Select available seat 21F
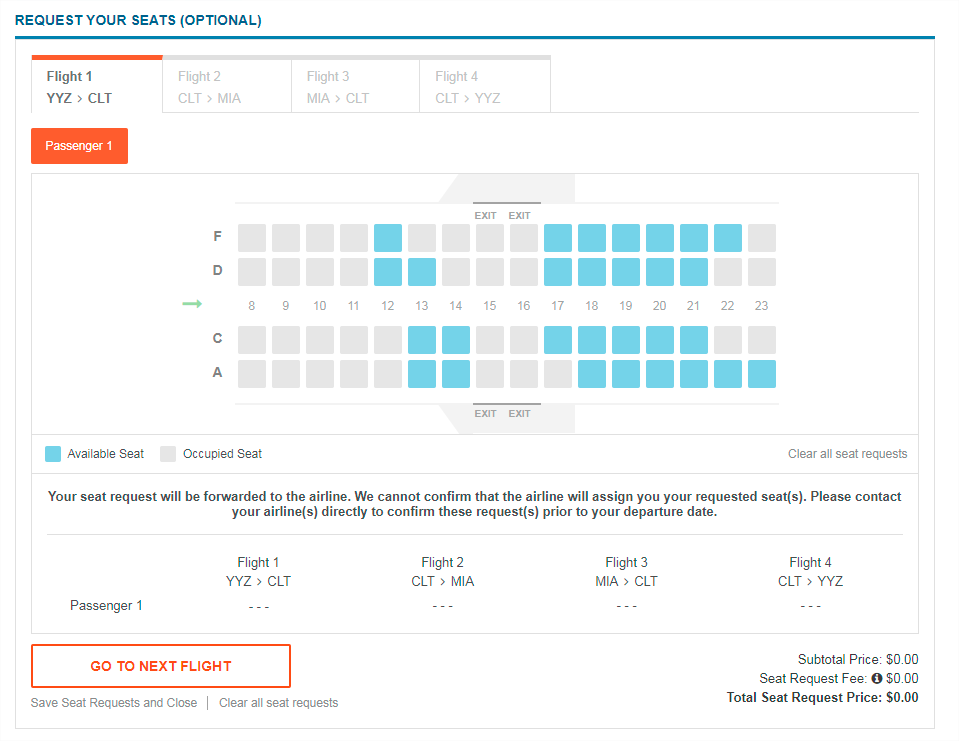 [693, 237]
